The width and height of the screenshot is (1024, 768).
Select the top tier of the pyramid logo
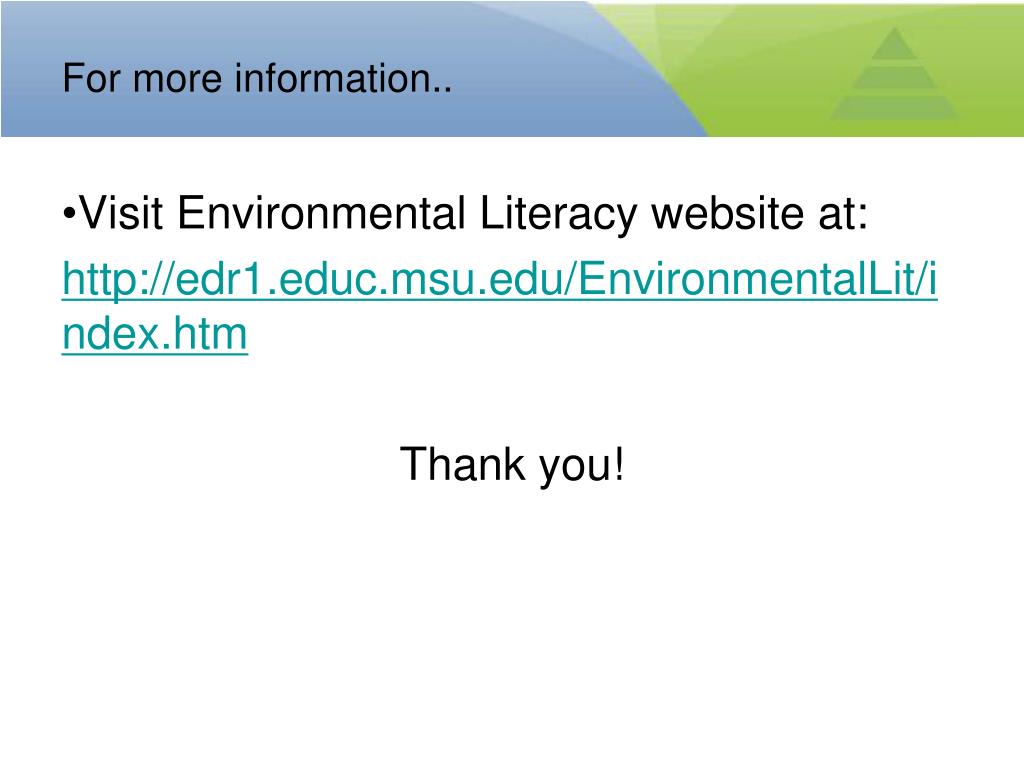[894, 43]
